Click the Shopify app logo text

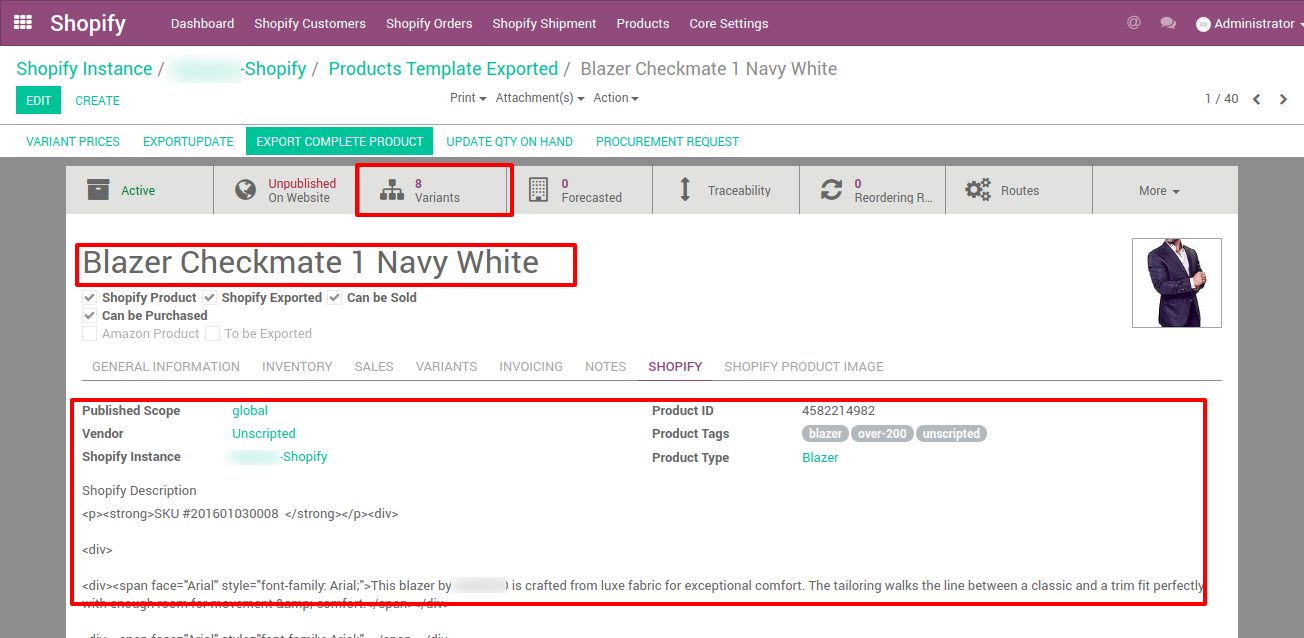(88, 23)
